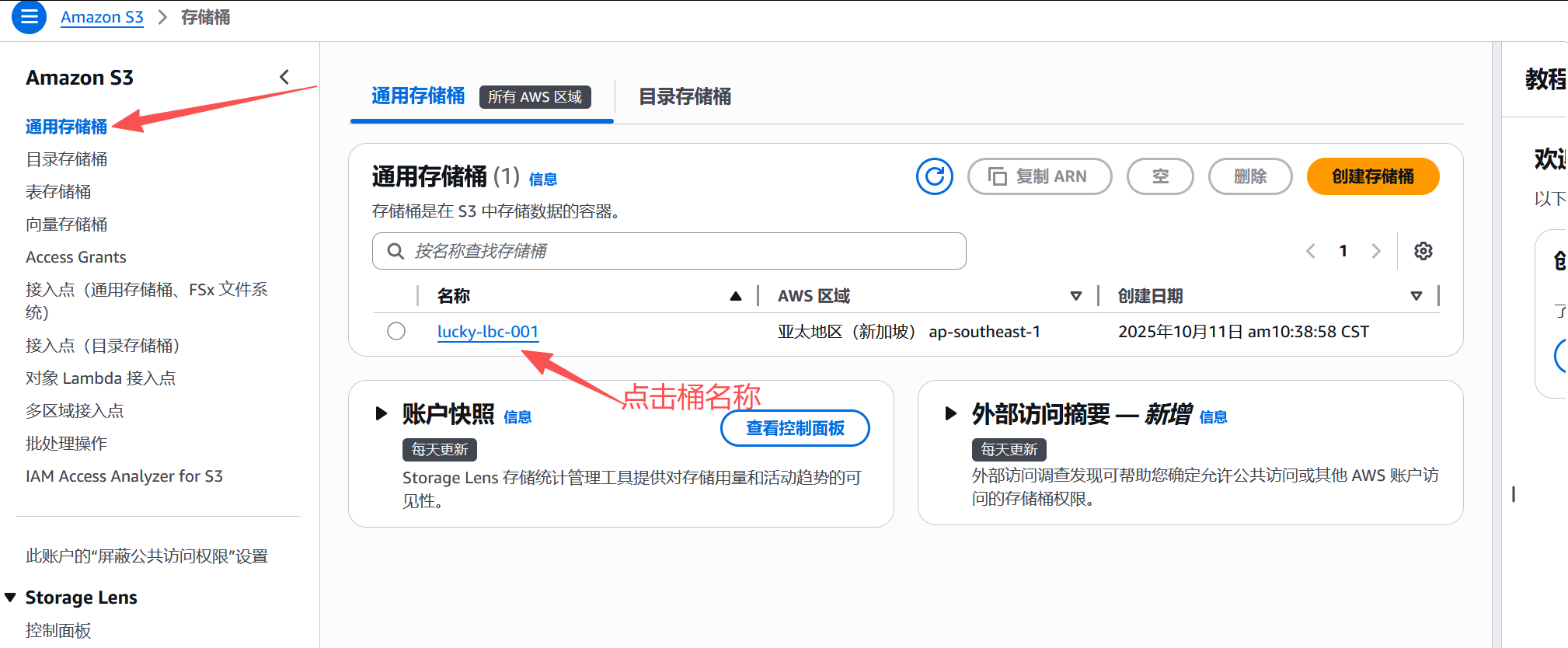Open IAM Access Analyzer for S3
The width and height of the screenshot is (1568, 648).
click(x=124, y=476)
